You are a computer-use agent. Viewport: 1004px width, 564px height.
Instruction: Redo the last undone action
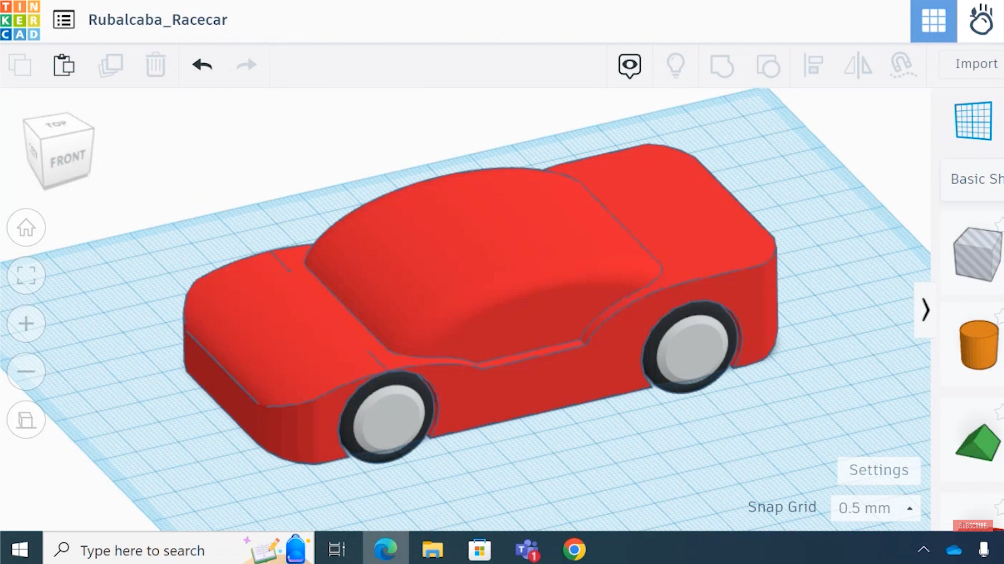pos(247,65)
